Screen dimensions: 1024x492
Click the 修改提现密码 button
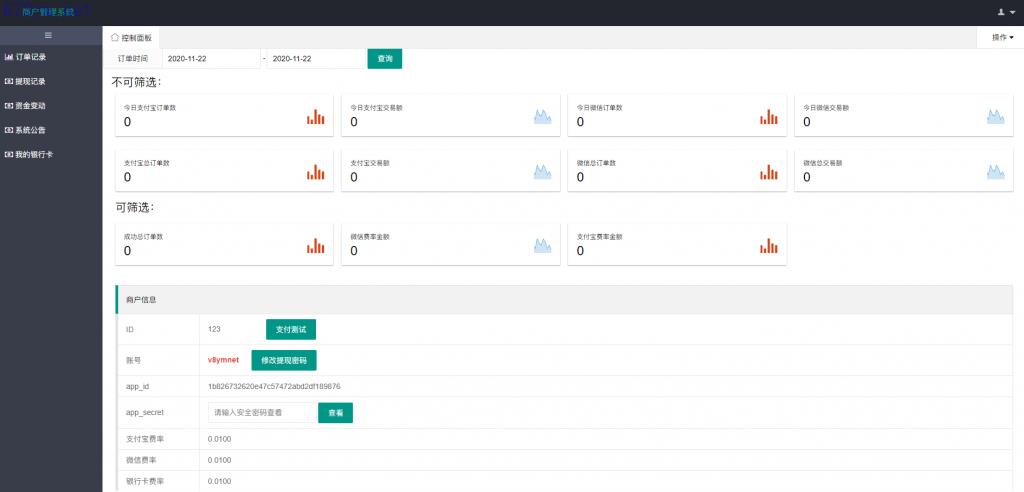coord(284,360)
